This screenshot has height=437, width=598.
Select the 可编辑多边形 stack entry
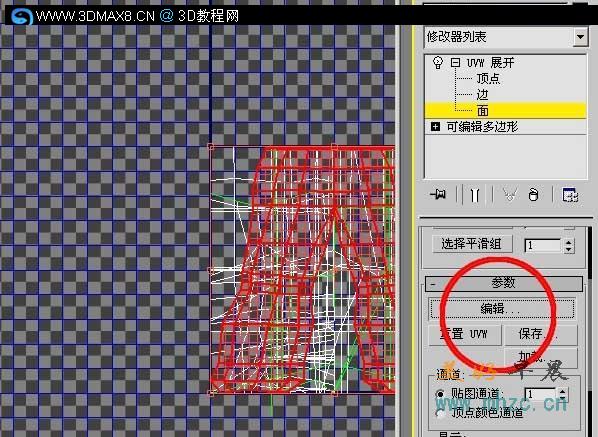tap(482, 127)
